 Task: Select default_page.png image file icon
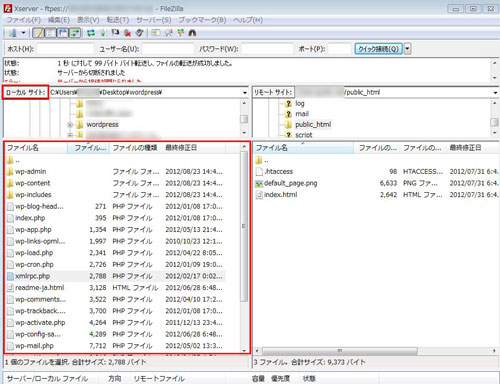[259, 183]
